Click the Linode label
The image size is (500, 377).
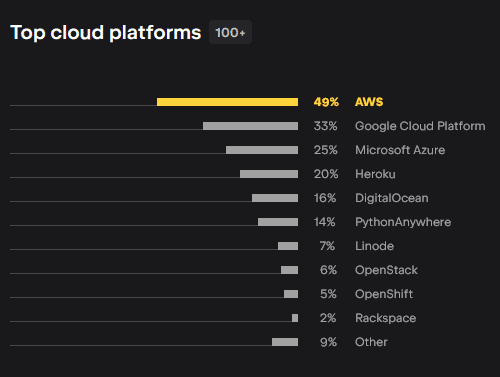point(374,246)
